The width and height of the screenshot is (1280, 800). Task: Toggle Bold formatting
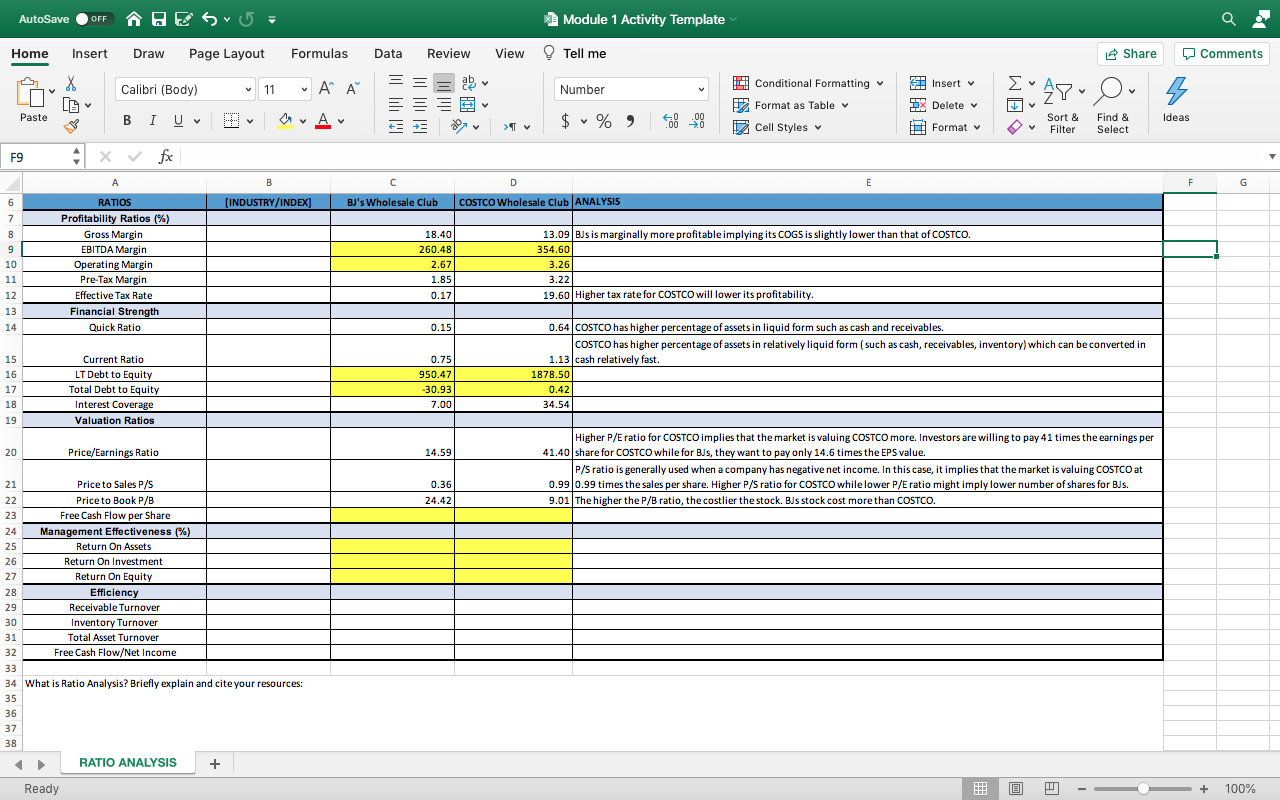coord(127,121)
